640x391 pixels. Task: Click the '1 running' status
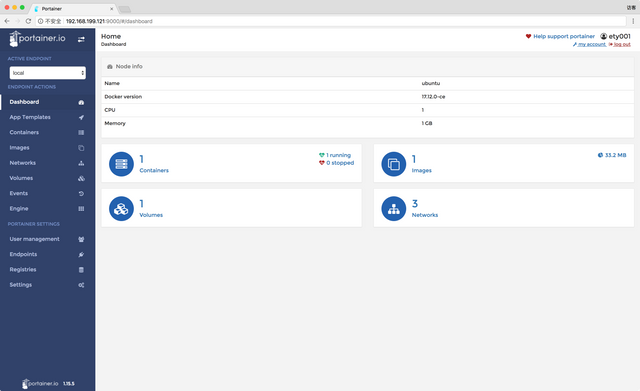click(x=338, y=155)
